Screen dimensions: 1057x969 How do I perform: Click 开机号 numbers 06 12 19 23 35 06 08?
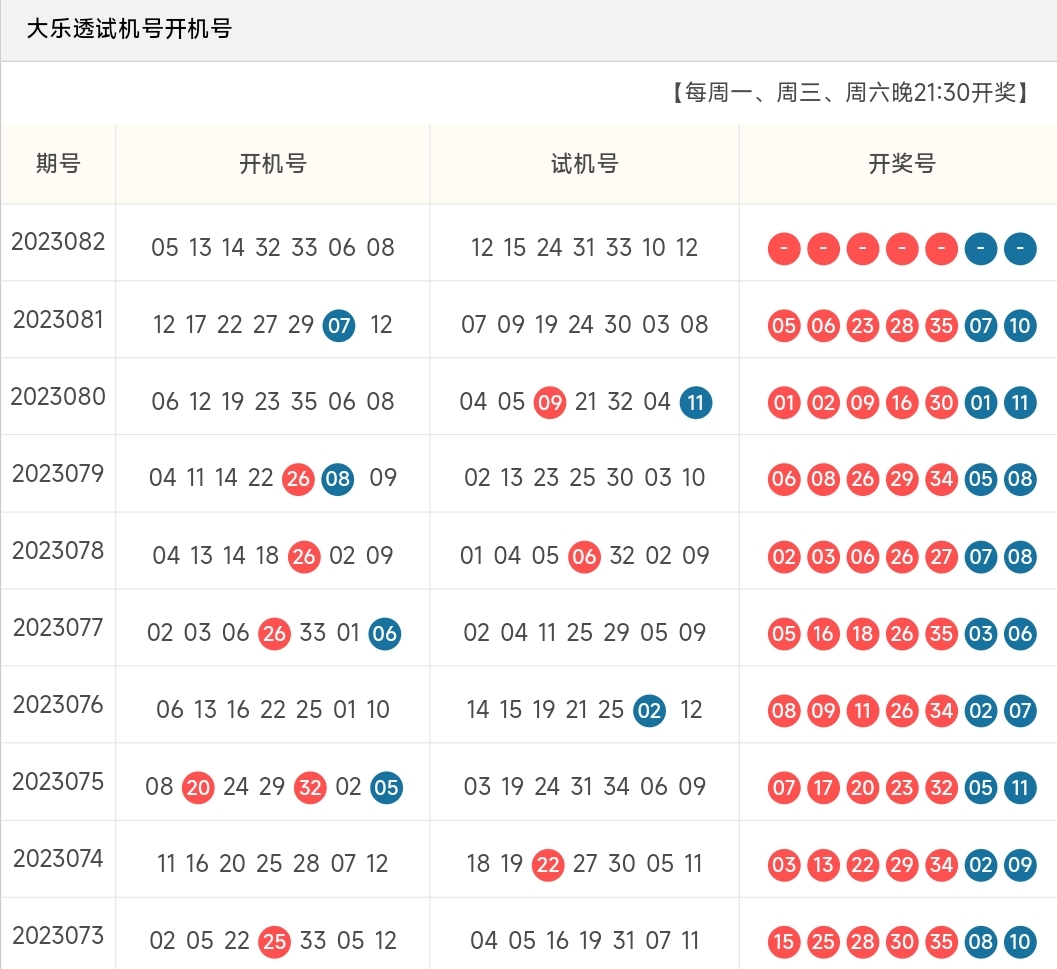coord(273,401)
